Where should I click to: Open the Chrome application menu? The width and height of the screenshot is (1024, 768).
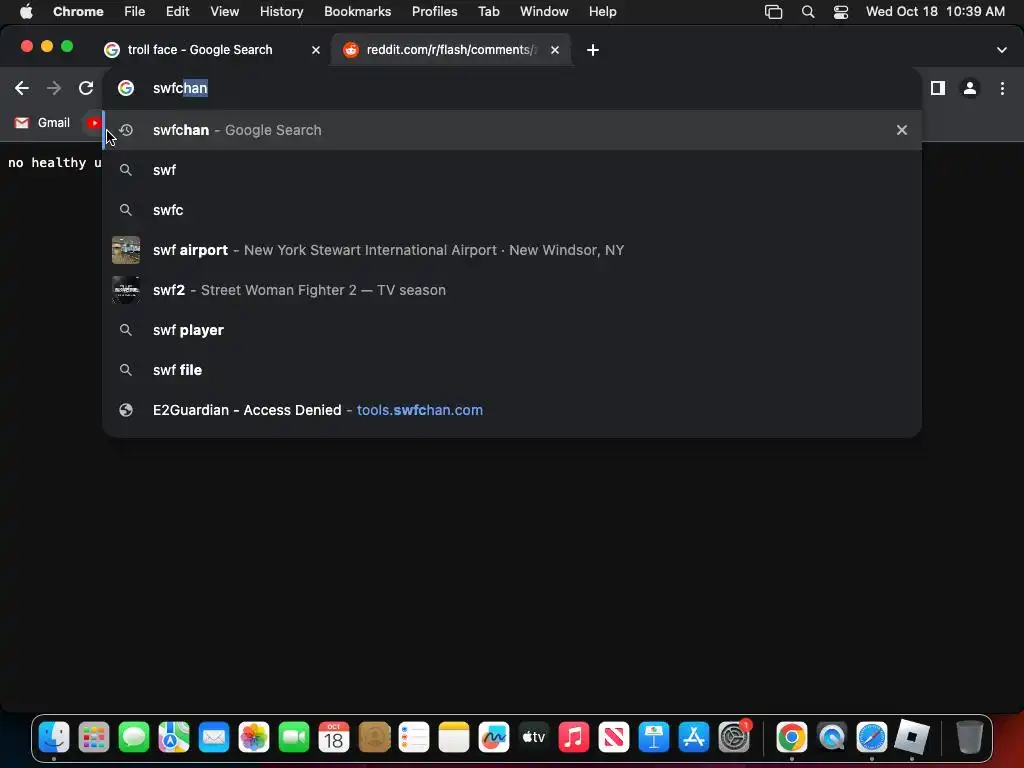78,12
